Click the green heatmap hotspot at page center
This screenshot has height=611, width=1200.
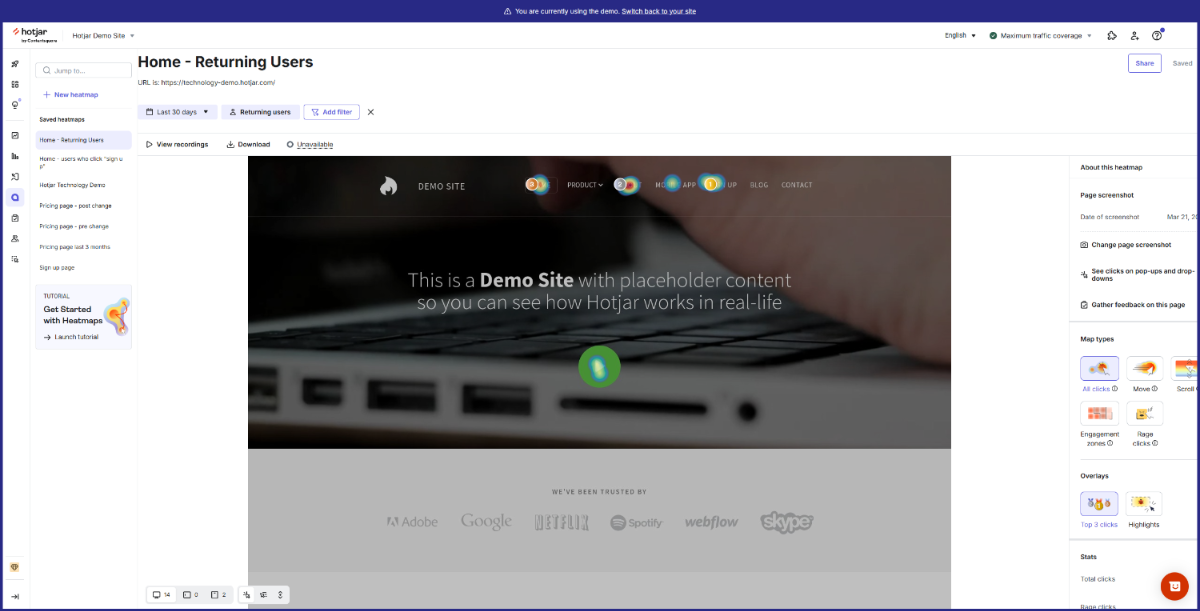click(x=599, y=367)
